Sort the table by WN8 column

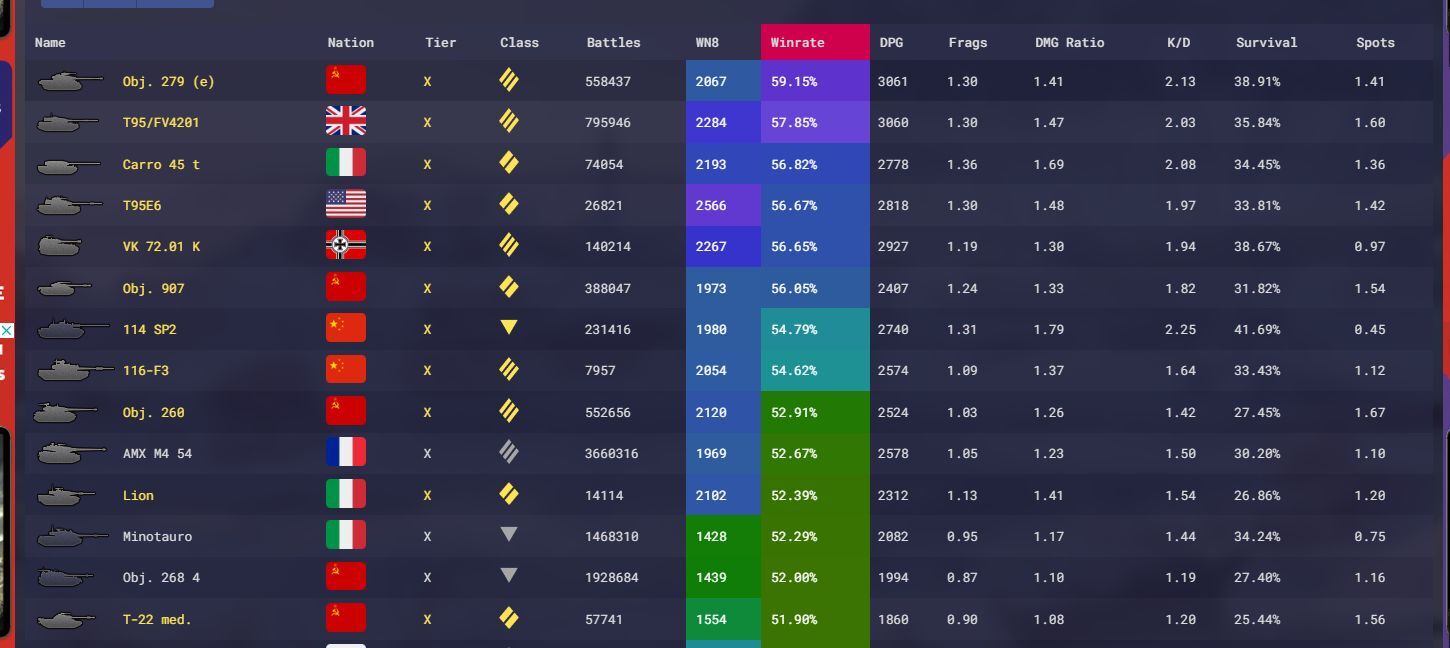pos(707,42)
